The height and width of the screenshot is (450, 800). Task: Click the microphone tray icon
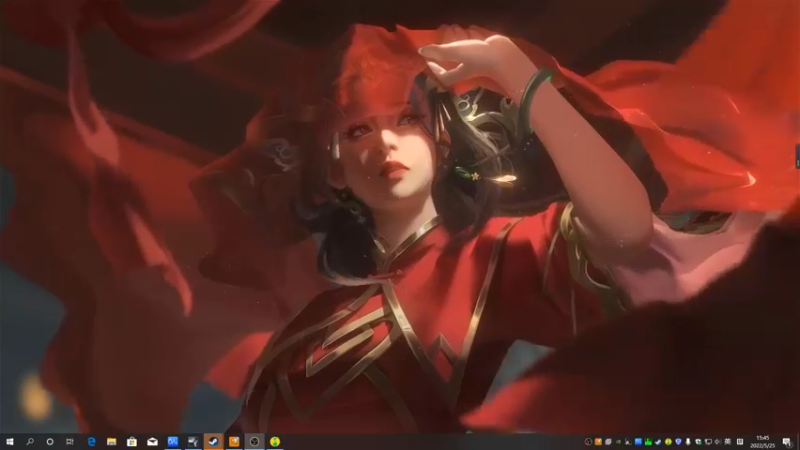688,442
